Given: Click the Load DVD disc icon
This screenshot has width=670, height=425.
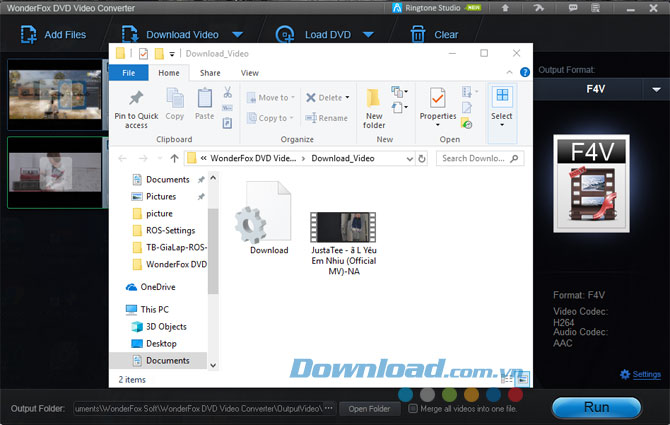Looking at the screenshot, I should (285, 35).
